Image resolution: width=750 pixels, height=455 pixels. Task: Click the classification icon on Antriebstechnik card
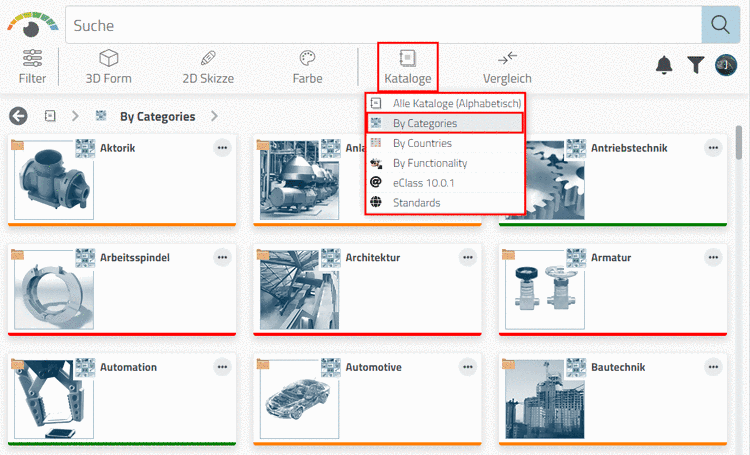[576, 148]
